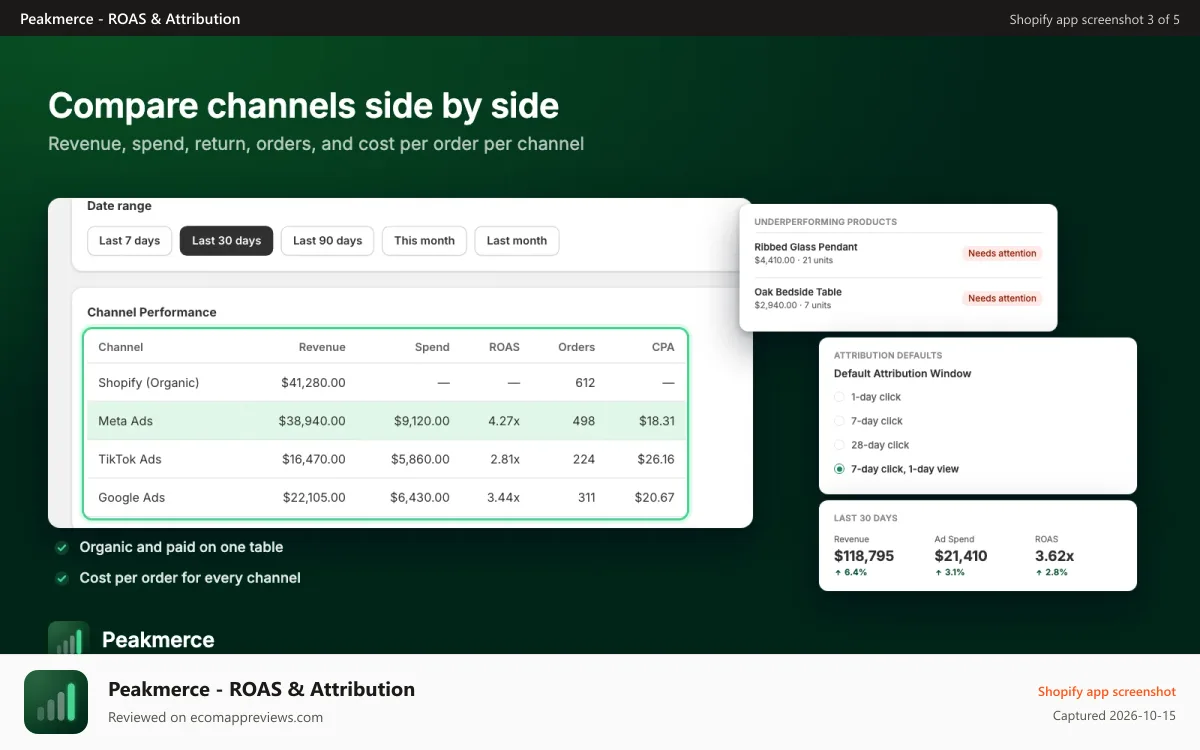Click Meta Ads revenue $38,940.00
Viewport: 1200px width, 750px height.
tap(312, 421)
